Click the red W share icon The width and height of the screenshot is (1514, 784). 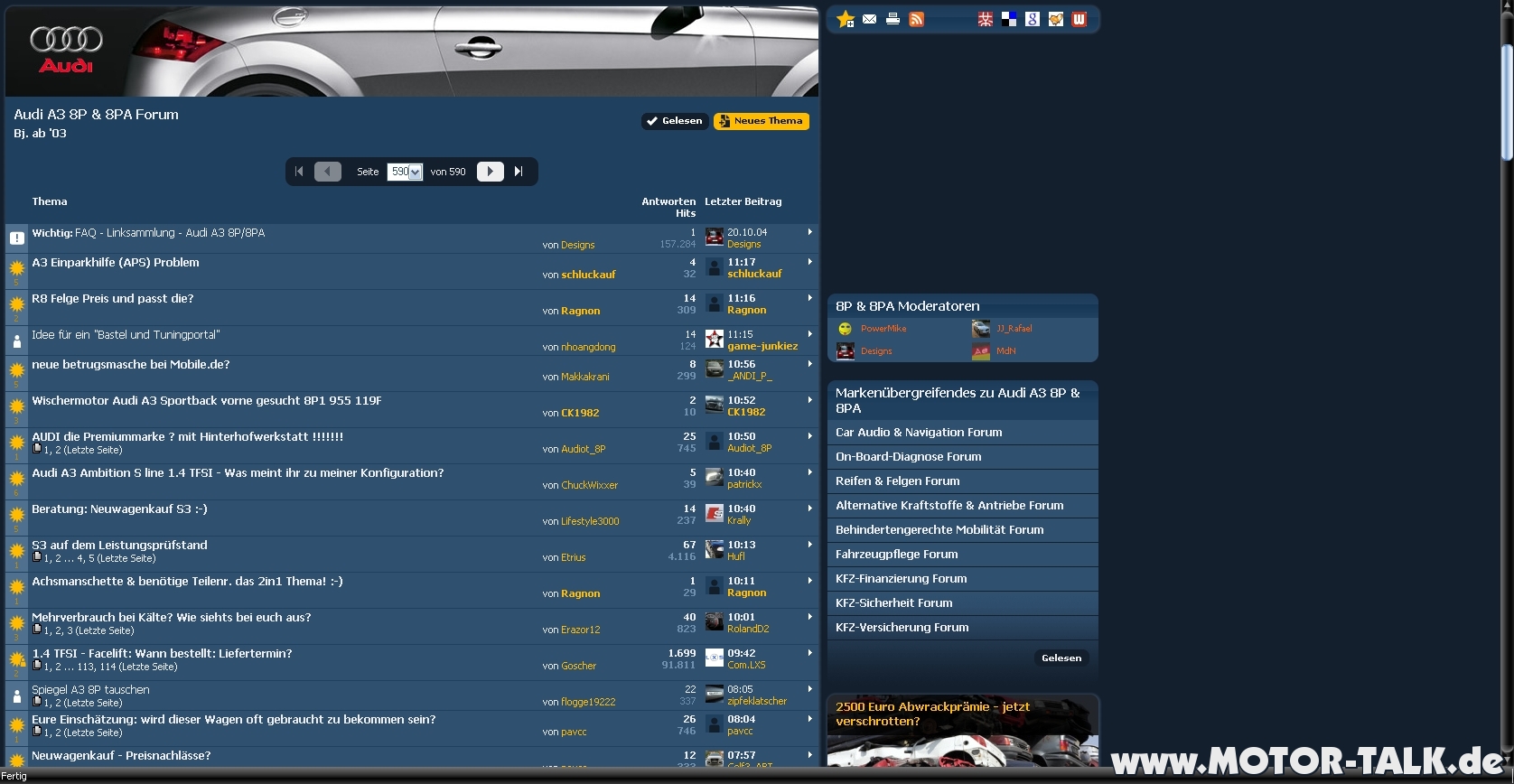(x=1079, y=19)
